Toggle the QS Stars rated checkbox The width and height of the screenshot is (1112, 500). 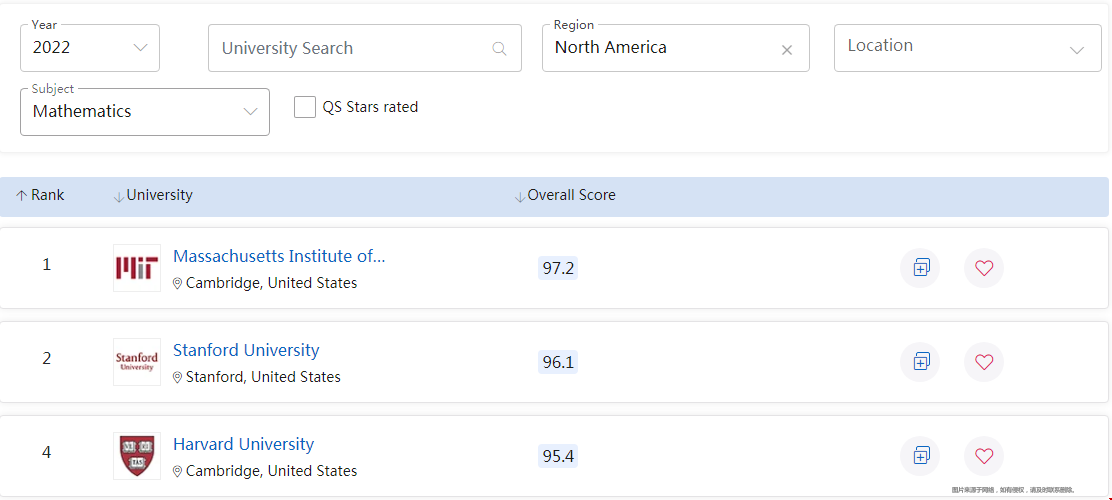click(305, 107)
